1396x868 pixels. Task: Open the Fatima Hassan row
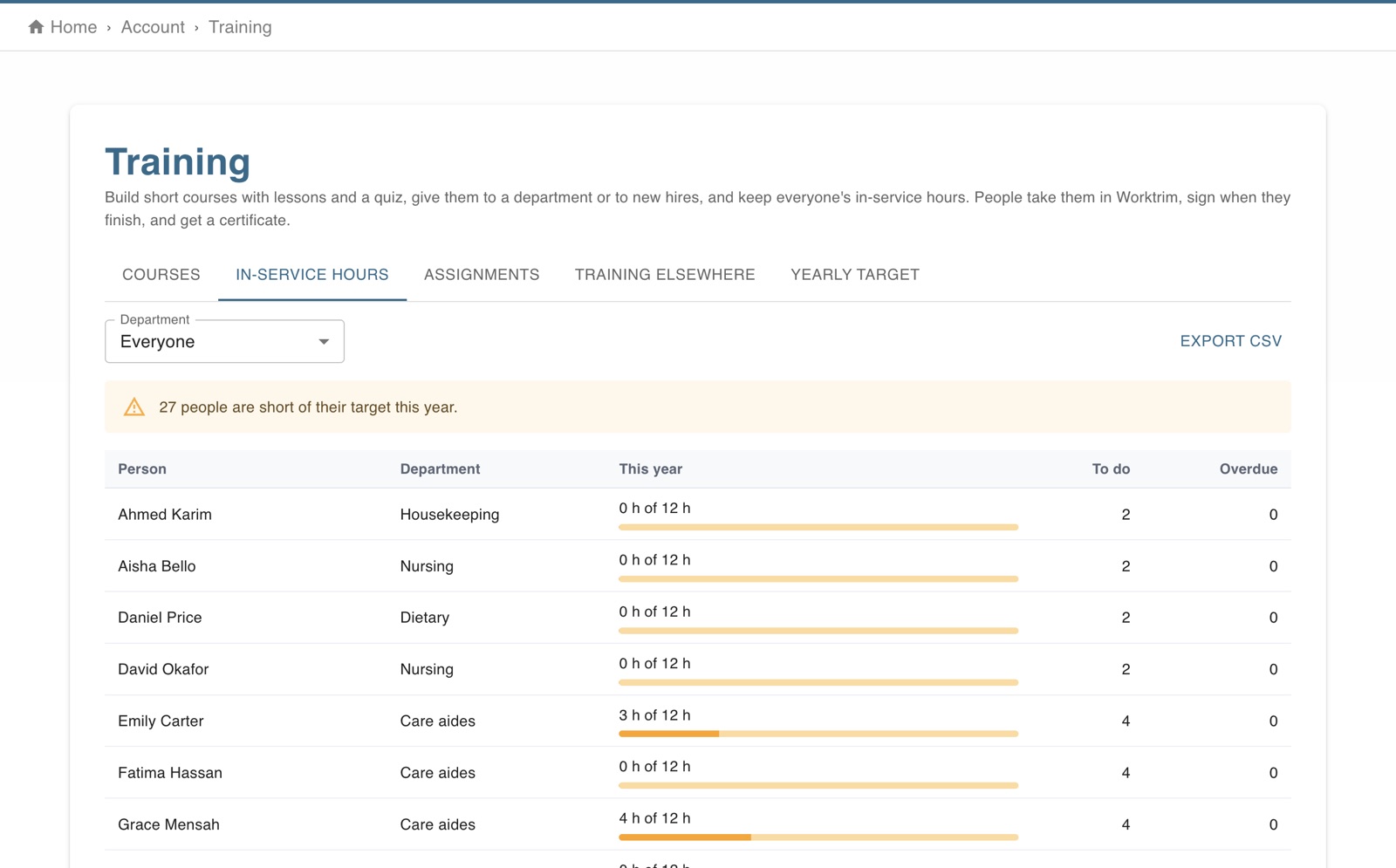(x=698, y=773)
